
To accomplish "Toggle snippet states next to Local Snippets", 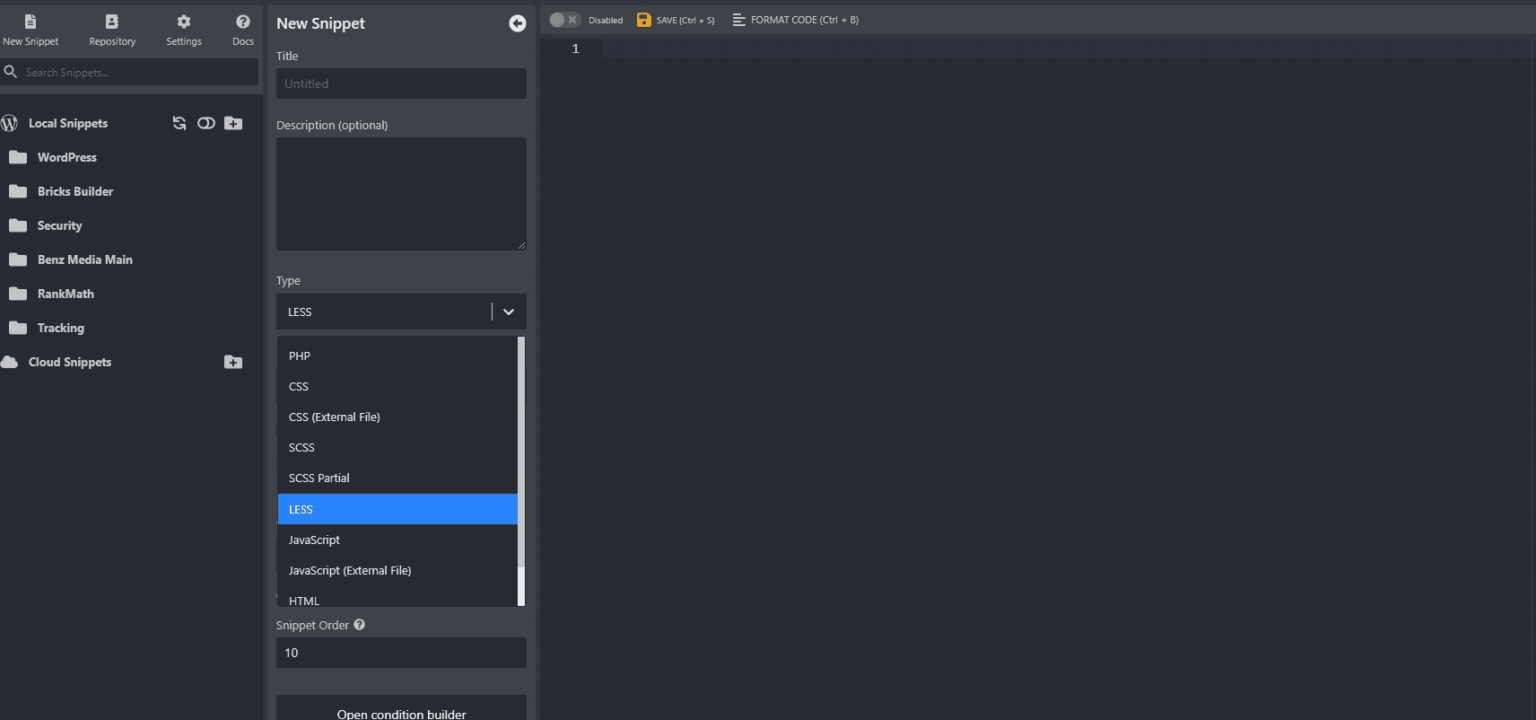I will 206,122.
